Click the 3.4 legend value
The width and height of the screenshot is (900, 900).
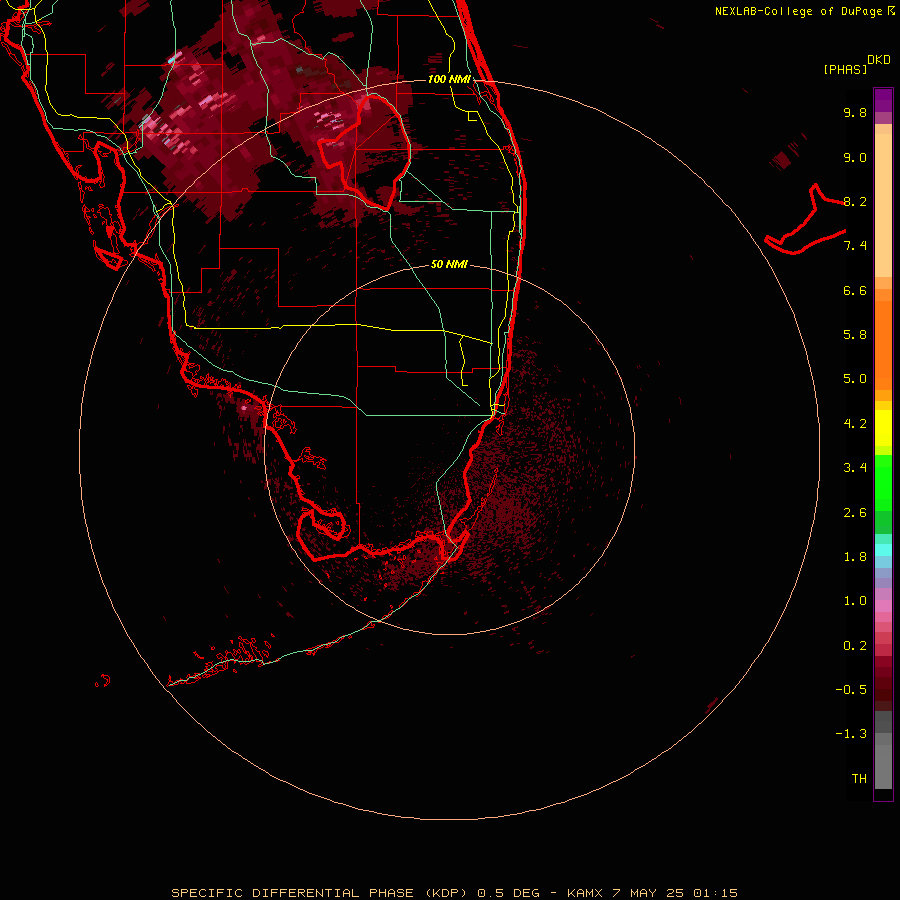pos(855,468)
